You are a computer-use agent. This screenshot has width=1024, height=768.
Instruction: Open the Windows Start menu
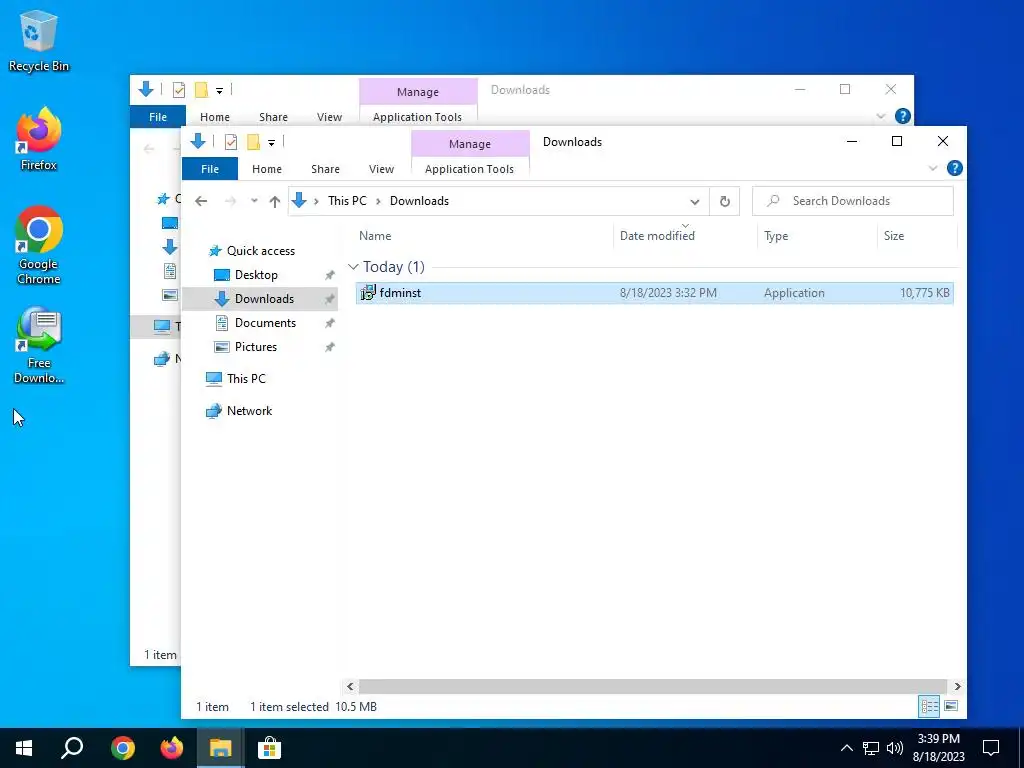[24, 748]
